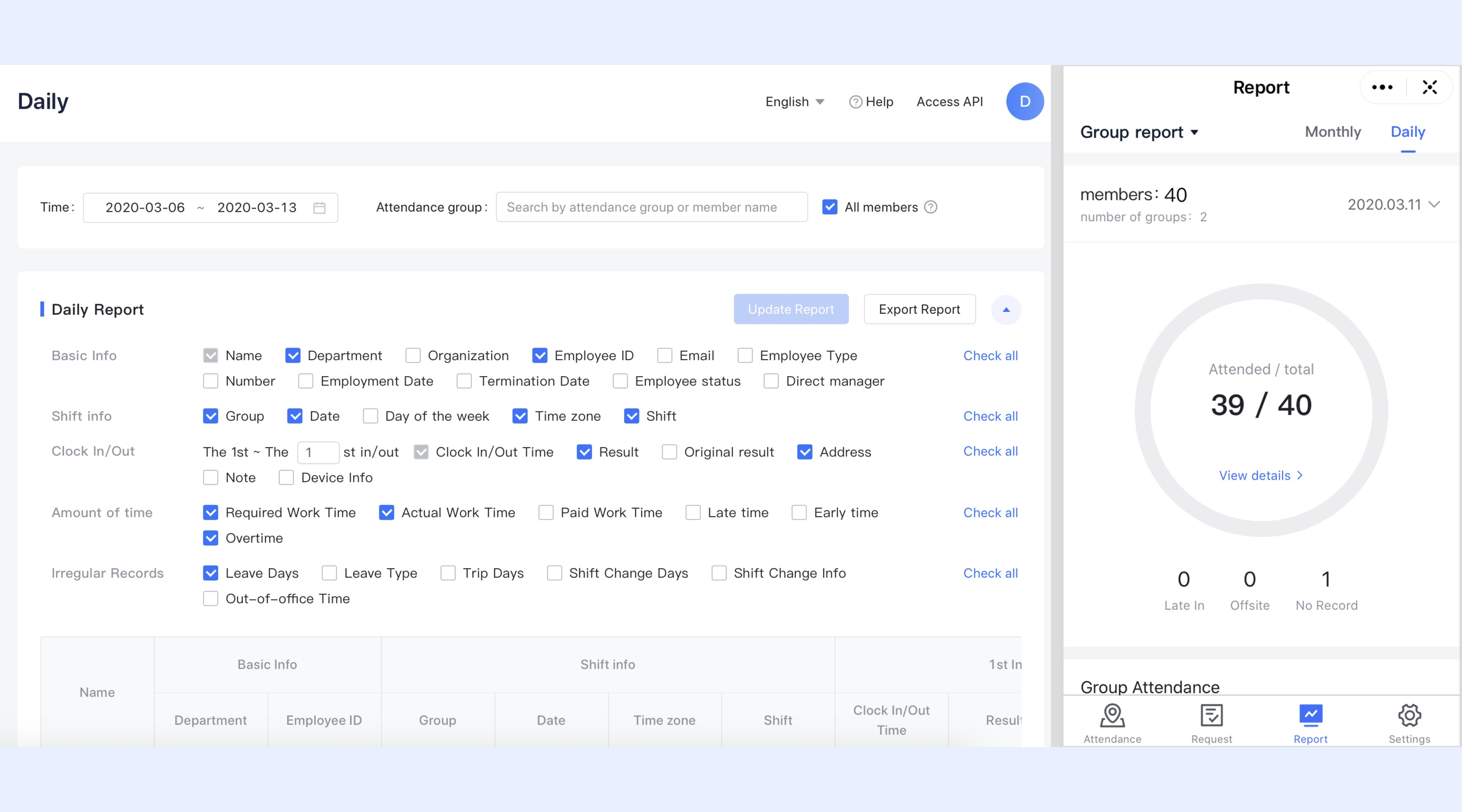The image size is (1462, 812).
Task: Check the Original result checkbox
Action: 670,452
